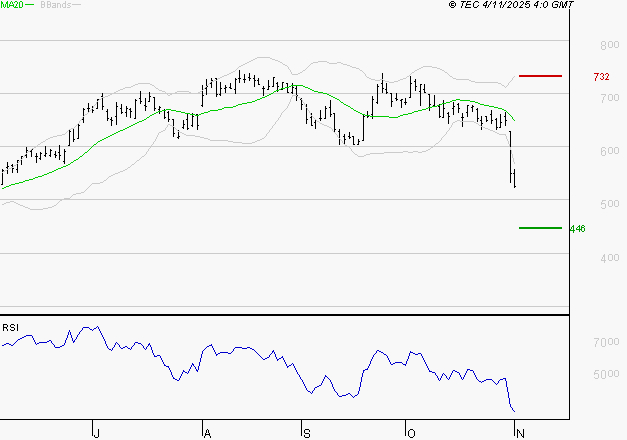Click the red 732 price label

click(x=601, y=76)
